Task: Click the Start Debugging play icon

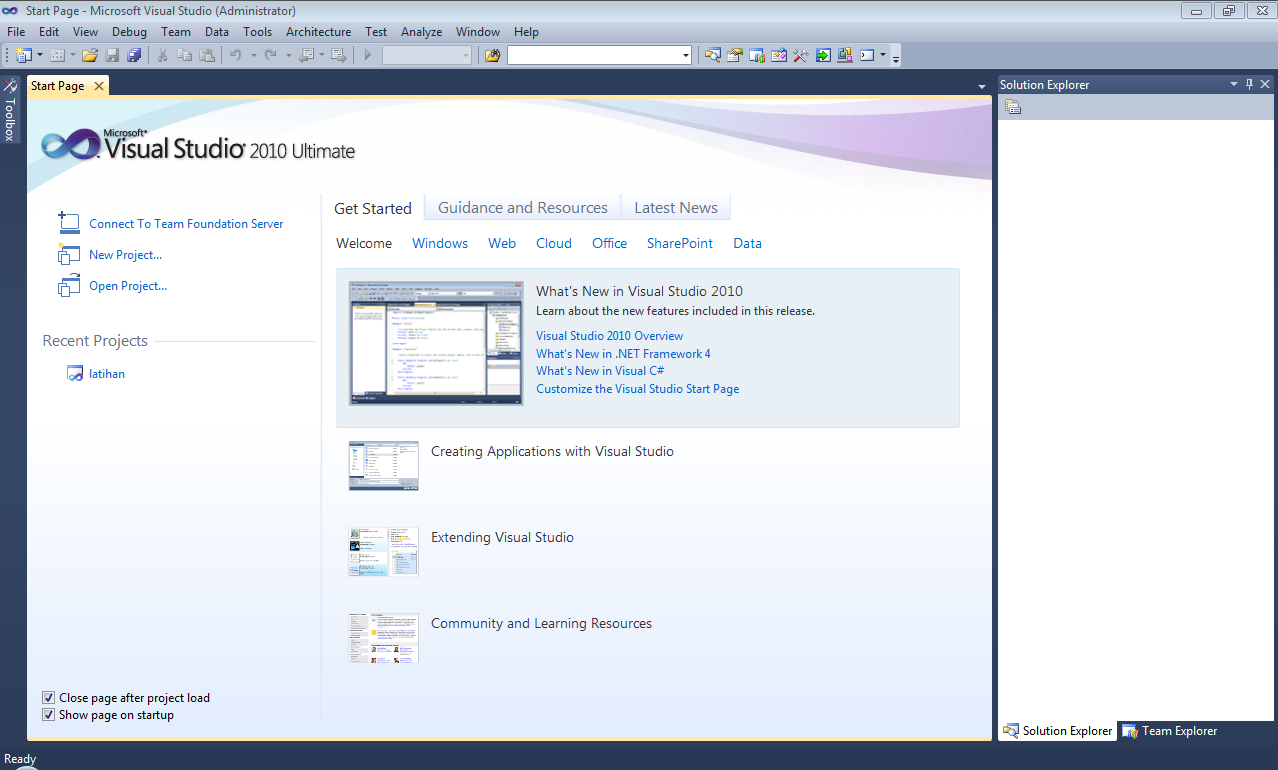Action: (x=368, y=55)
